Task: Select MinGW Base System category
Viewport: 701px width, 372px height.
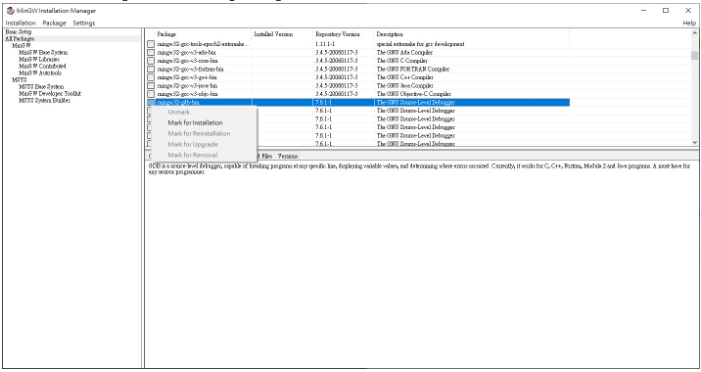Action: (43, 52)
